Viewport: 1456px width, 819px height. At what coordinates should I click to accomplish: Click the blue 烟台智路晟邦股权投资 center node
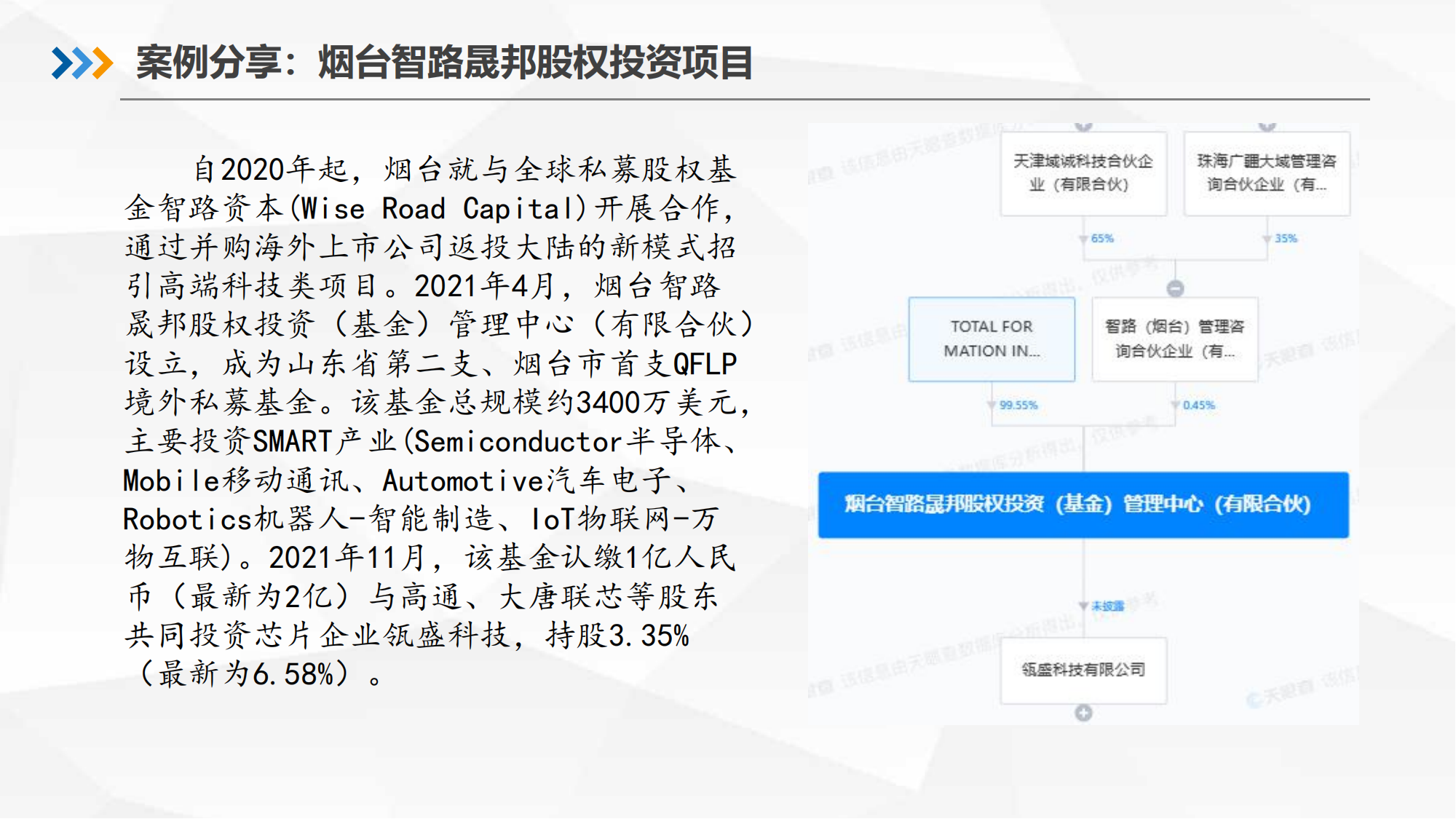1083,505
